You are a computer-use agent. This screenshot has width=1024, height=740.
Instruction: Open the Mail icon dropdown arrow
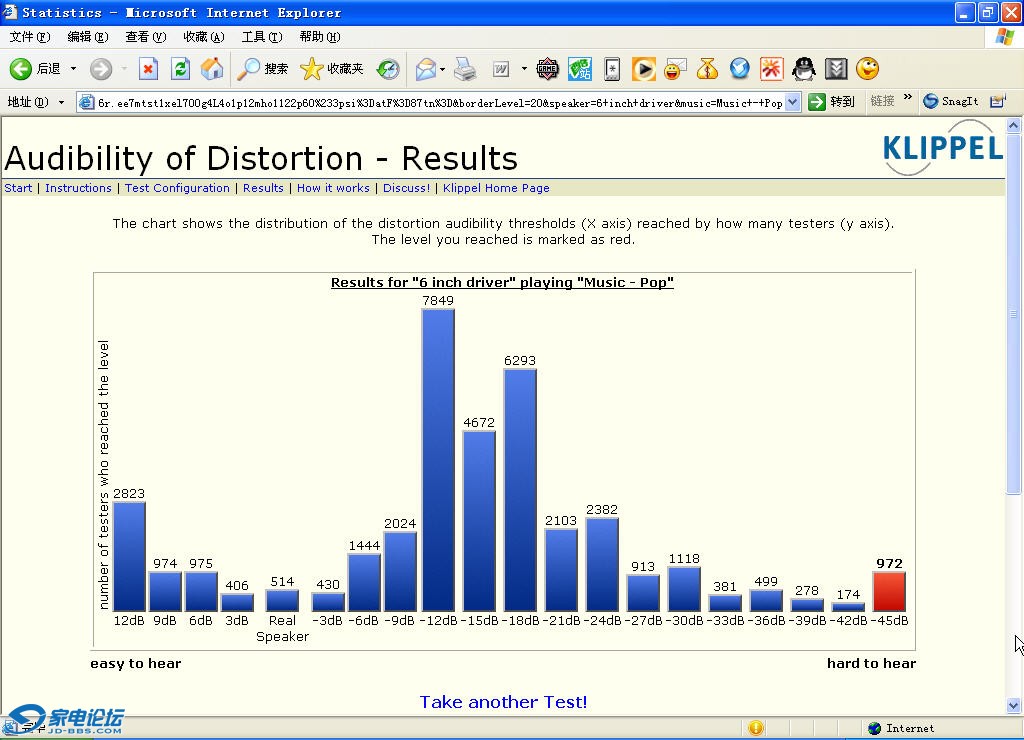click(x=442, y=69)
